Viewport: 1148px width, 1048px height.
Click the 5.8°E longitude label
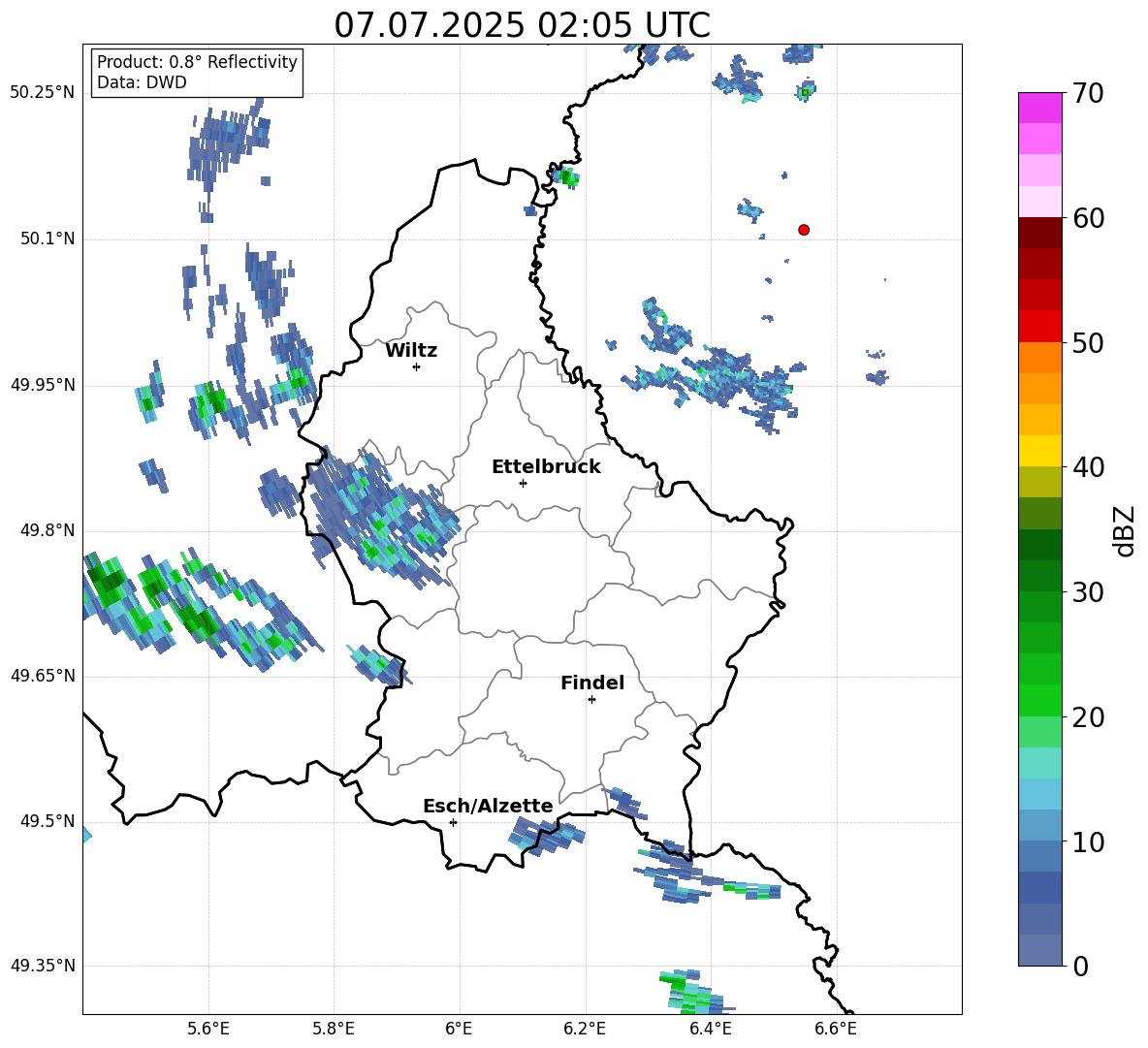click(x=334, y=1029)
